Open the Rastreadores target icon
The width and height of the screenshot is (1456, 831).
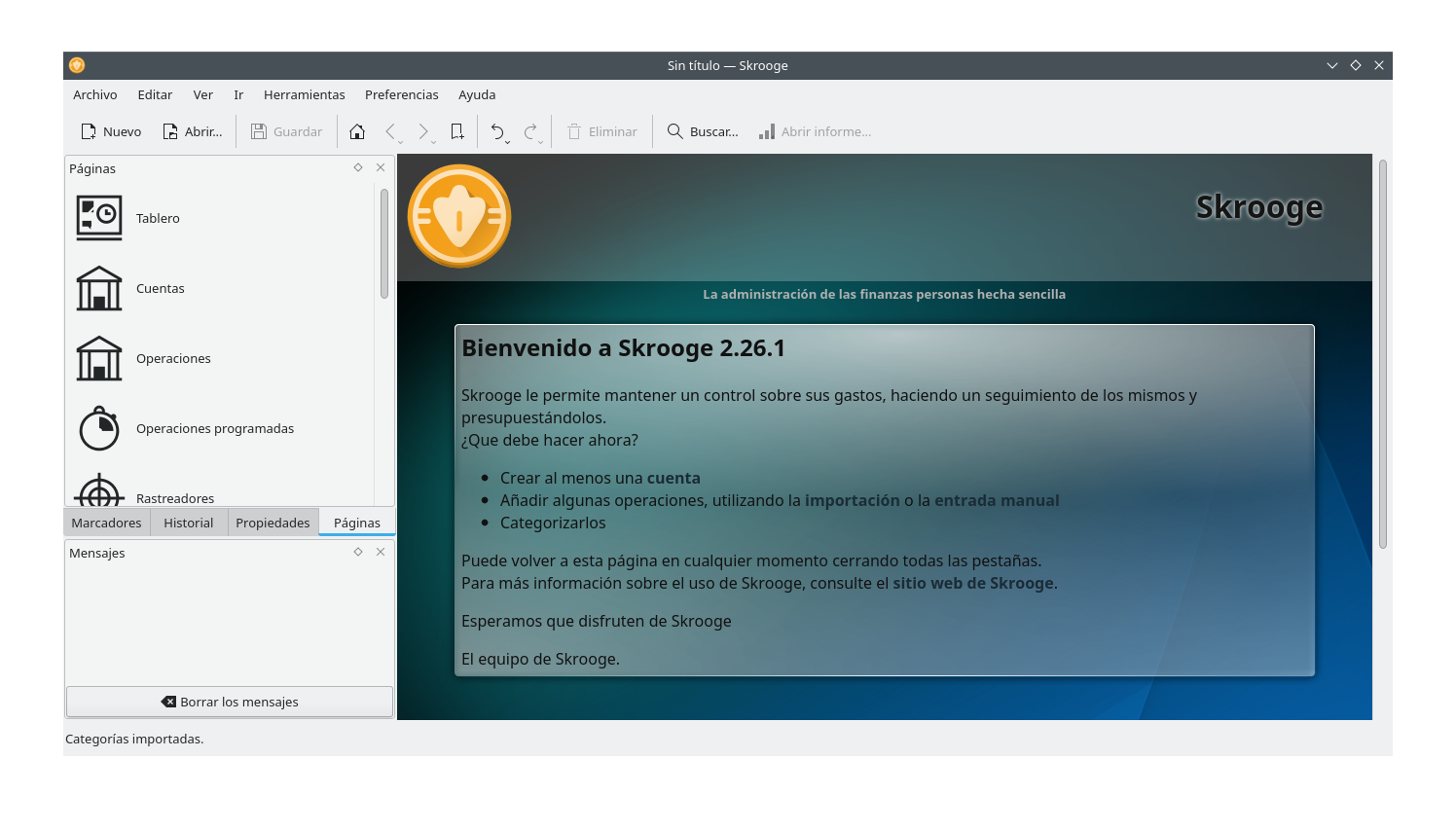99,490
